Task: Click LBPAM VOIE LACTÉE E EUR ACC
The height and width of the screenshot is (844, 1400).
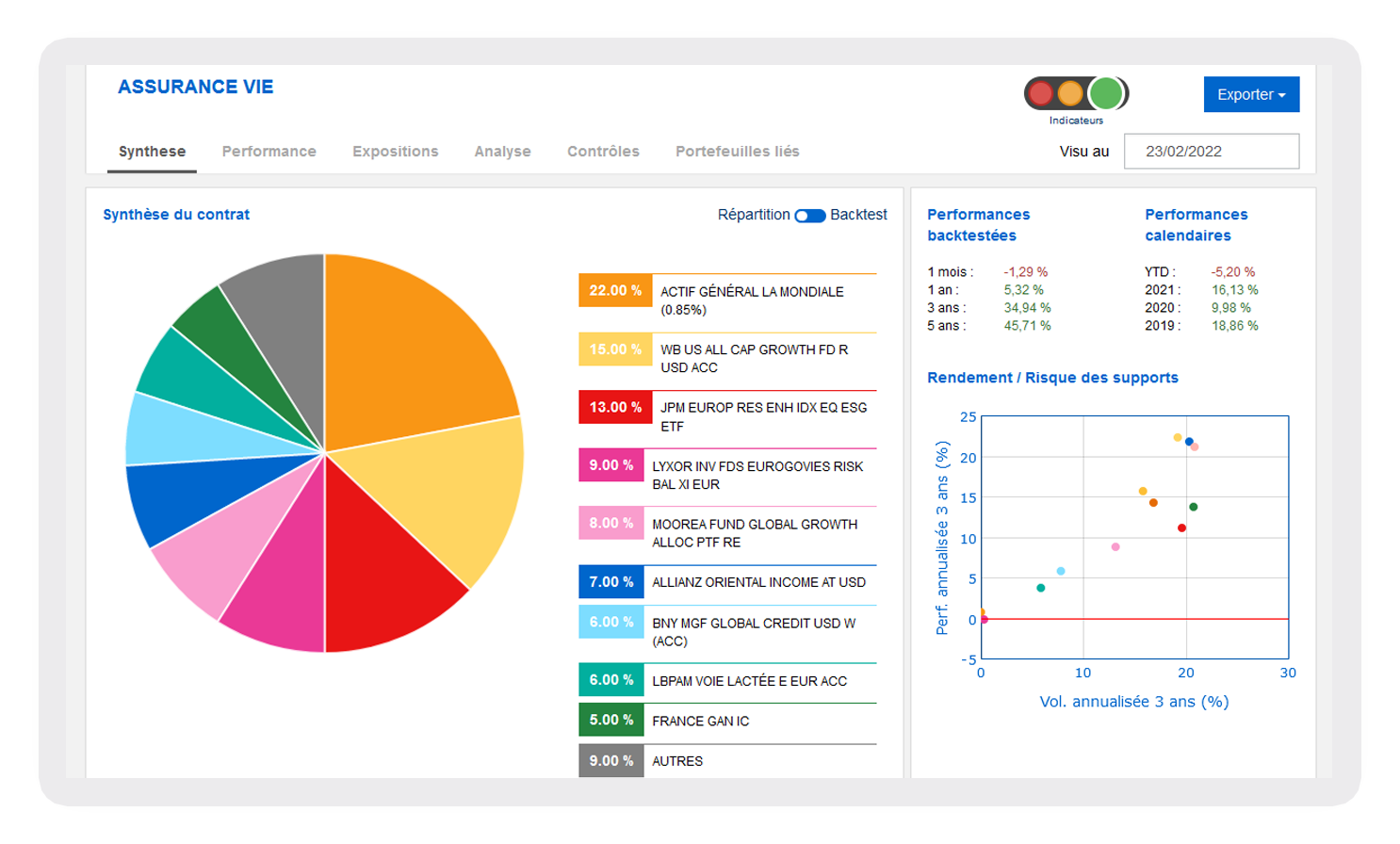Action: pyautogui.click(x=749, y=681)
